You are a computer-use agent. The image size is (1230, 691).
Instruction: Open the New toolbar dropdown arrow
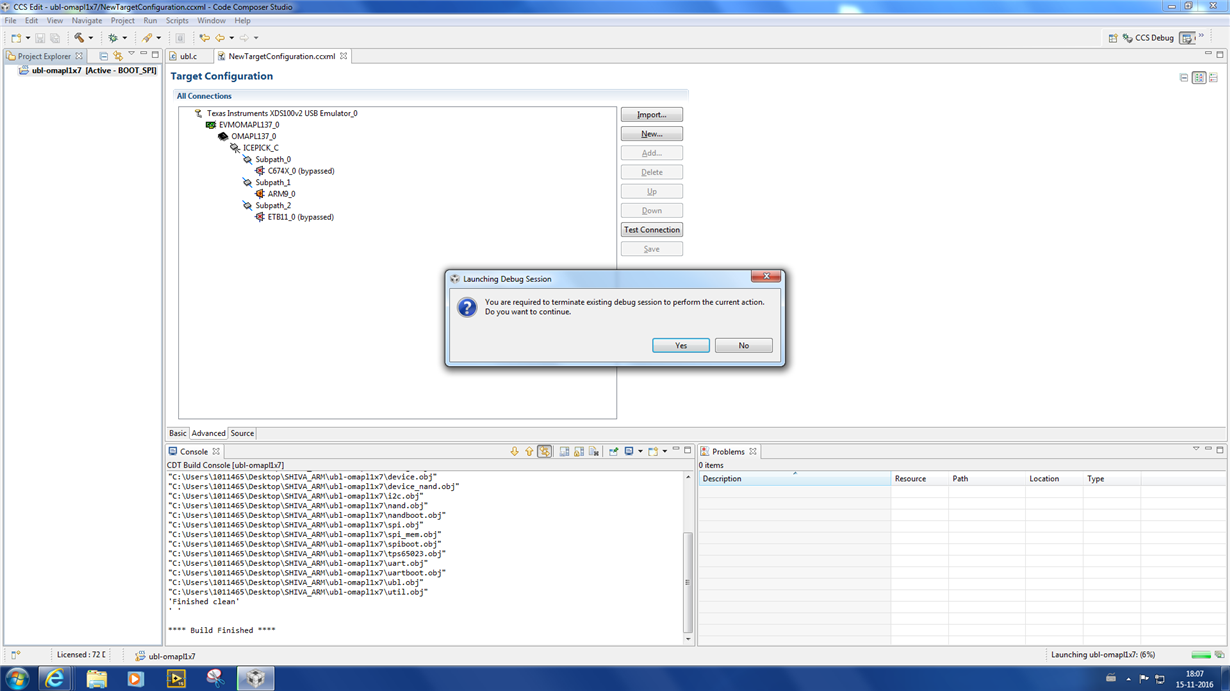pos(28,38)
